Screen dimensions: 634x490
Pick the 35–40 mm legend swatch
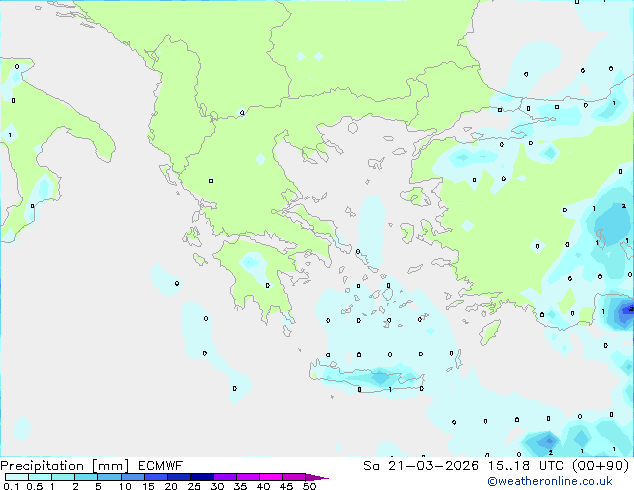coord(247,477)
